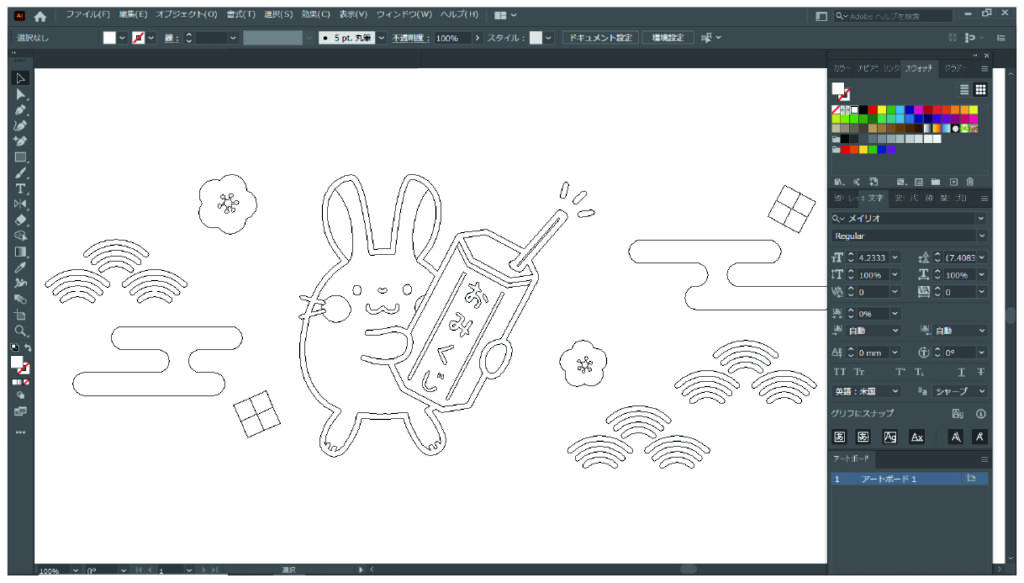
Task: Toggle Small Caps (Tr) in Character panel
Action: click(x=859, y=372)
